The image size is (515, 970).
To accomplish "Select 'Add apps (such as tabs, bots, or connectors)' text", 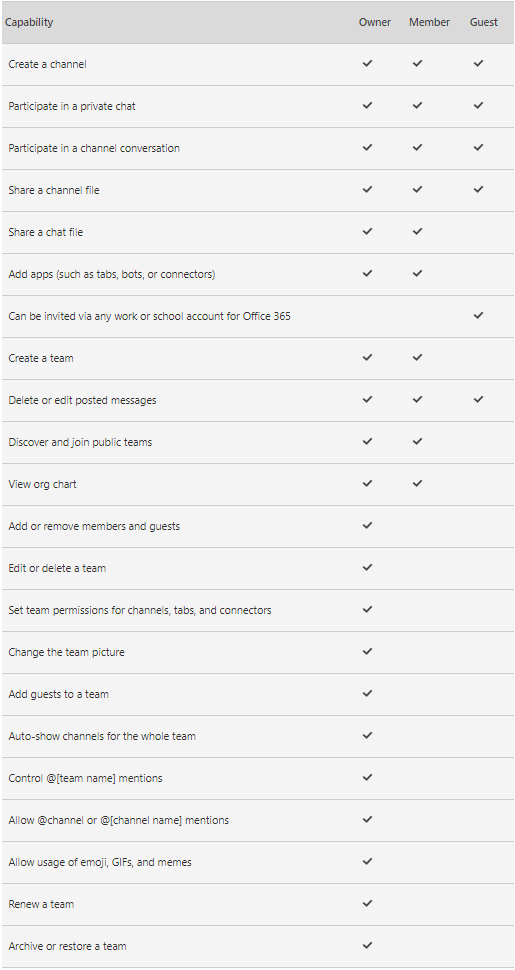I will (112, 274).
